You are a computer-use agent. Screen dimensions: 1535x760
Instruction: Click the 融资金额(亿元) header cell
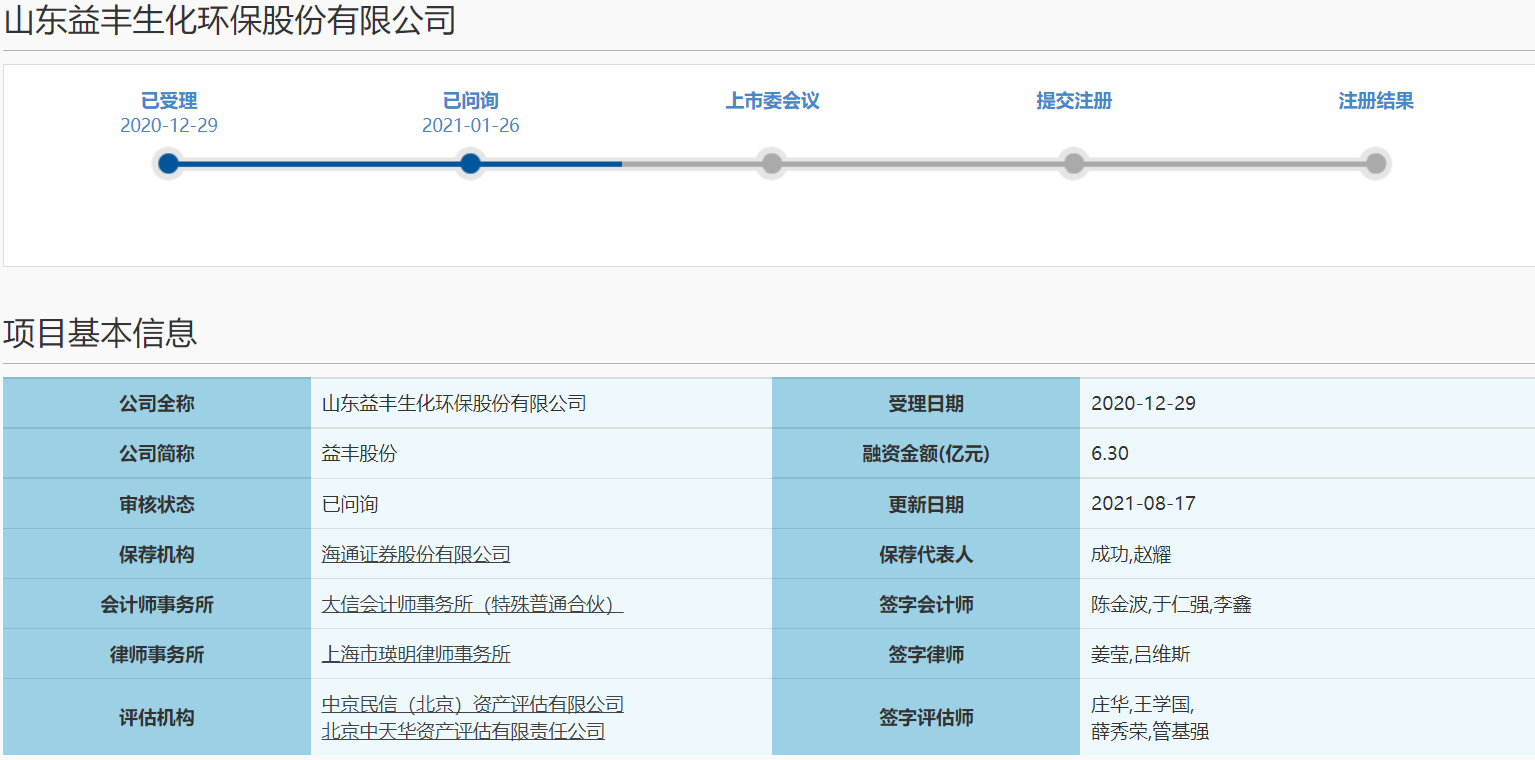coord(926,454)
